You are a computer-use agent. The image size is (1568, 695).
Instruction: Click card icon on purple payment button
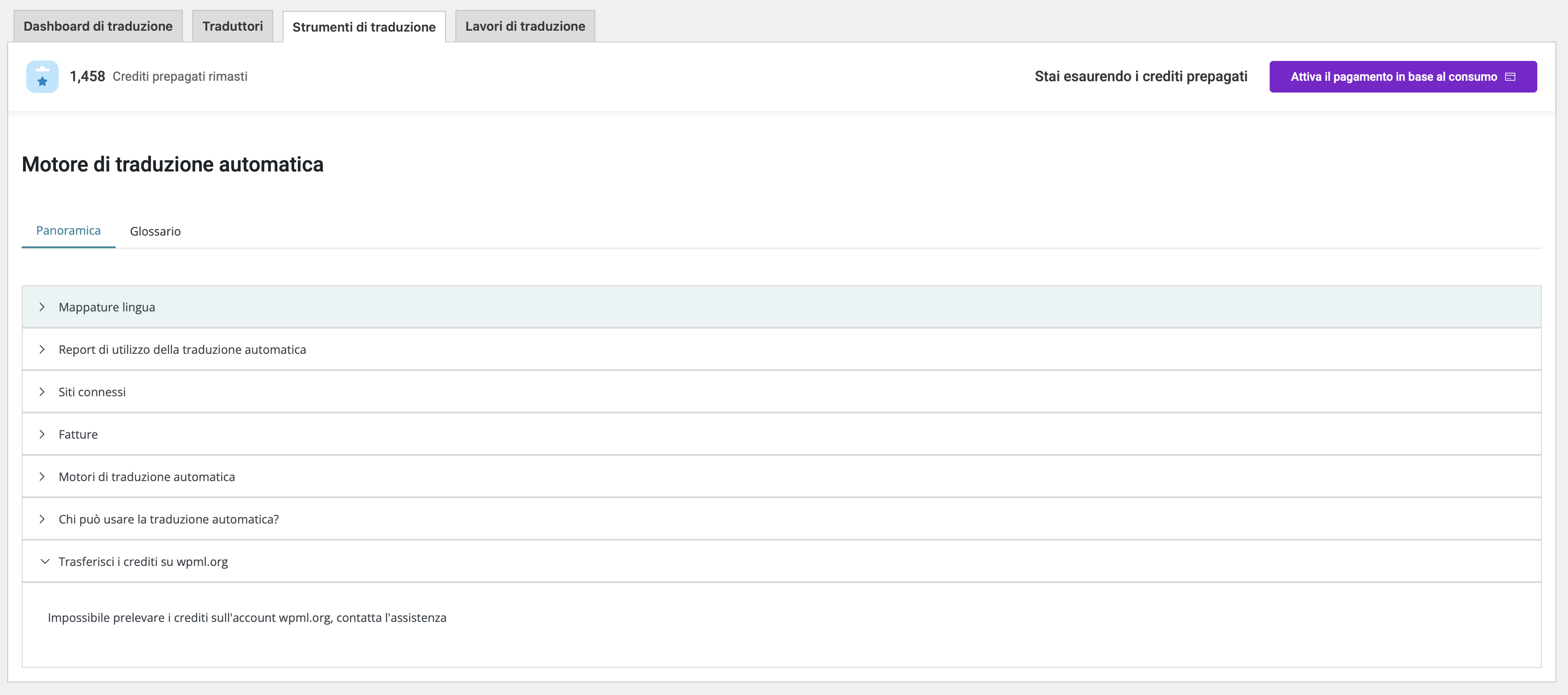click(x=1510, y=77)
